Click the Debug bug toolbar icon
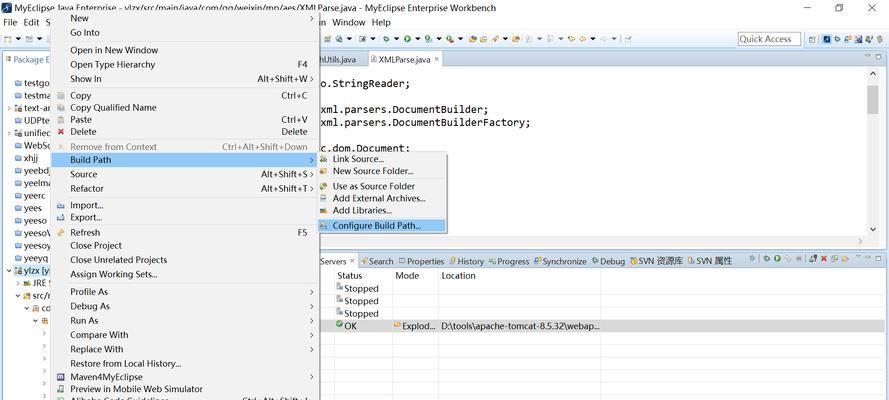This screenshot has height=400, width=889. (x=386, y=39)
